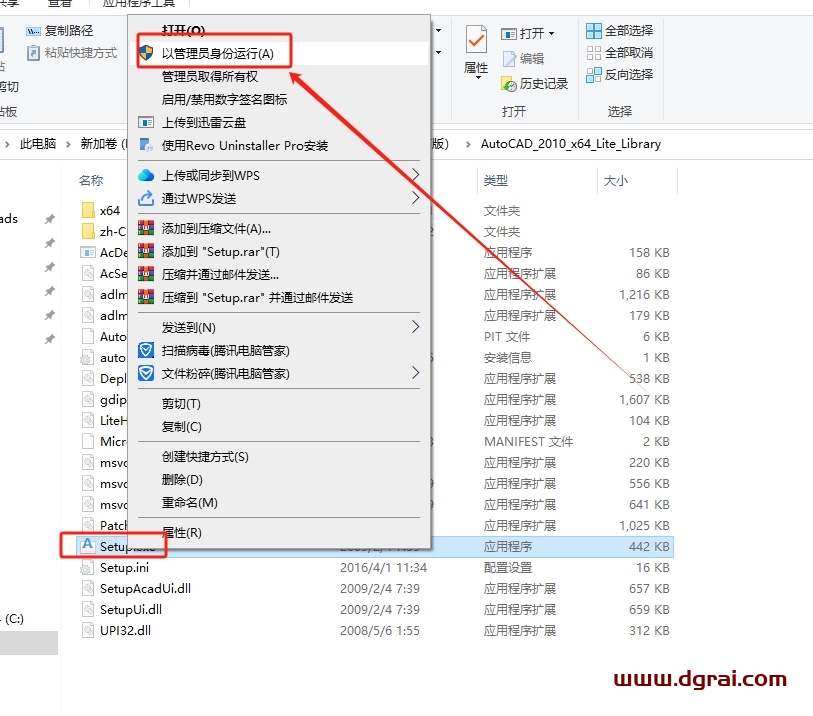The image size is (813, 716).
Task: Choose 删除(D) from context menu
Action: pyautogui.click(x=182, y=480)
